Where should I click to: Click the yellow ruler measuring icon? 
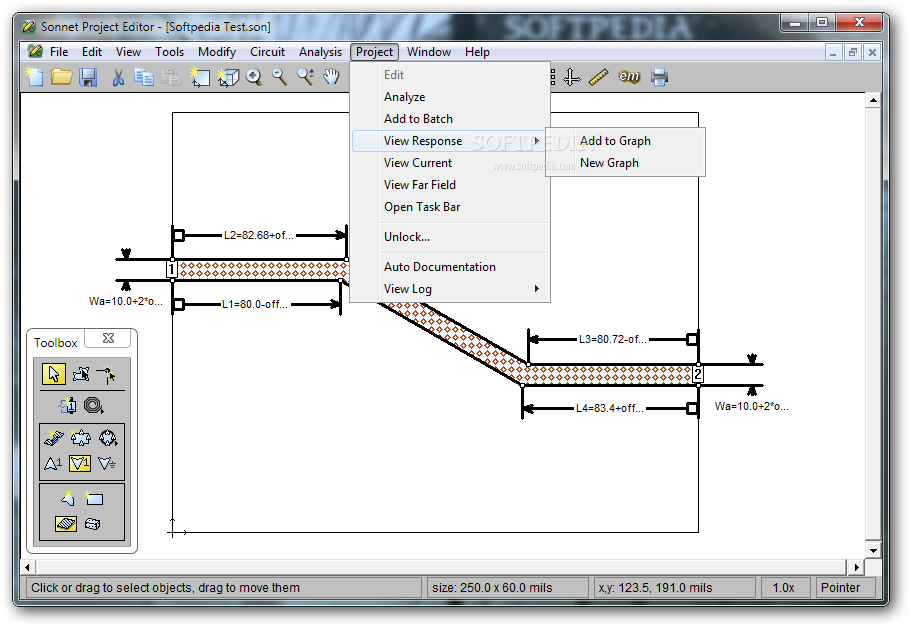tap(598, 77)
